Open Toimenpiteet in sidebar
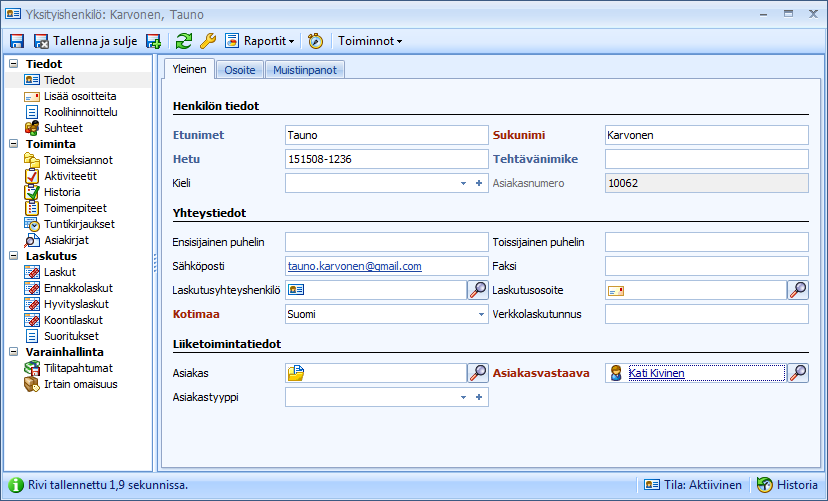The width and height of the screenshot is (828, 501). tap(65, 208)
